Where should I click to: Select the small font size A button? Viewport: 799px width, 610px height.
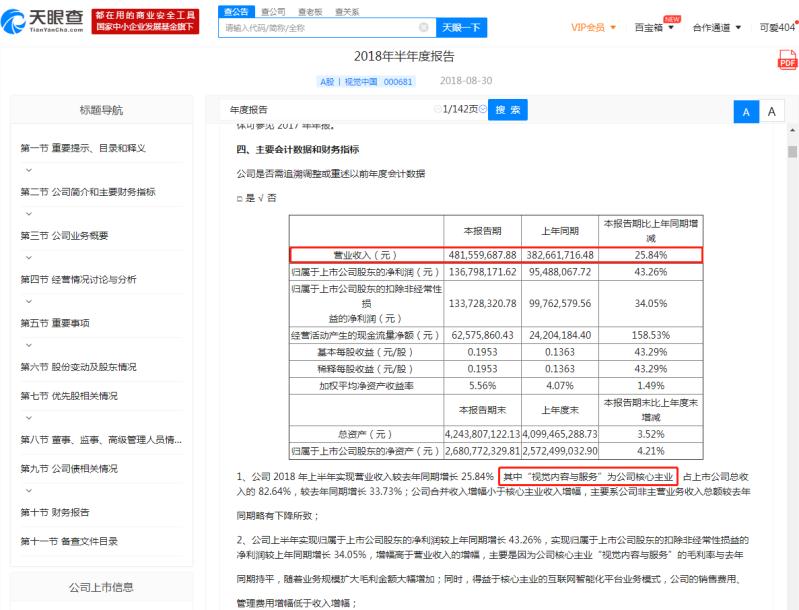click(x=771, y=112)
